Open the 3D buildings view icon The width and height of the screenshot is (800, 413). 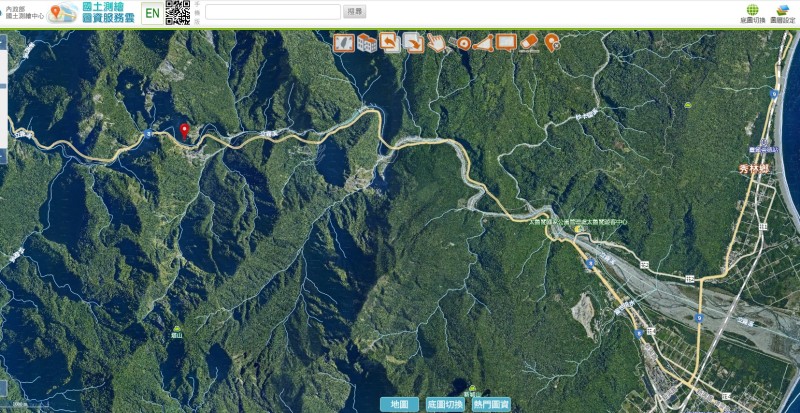[366, 43]
